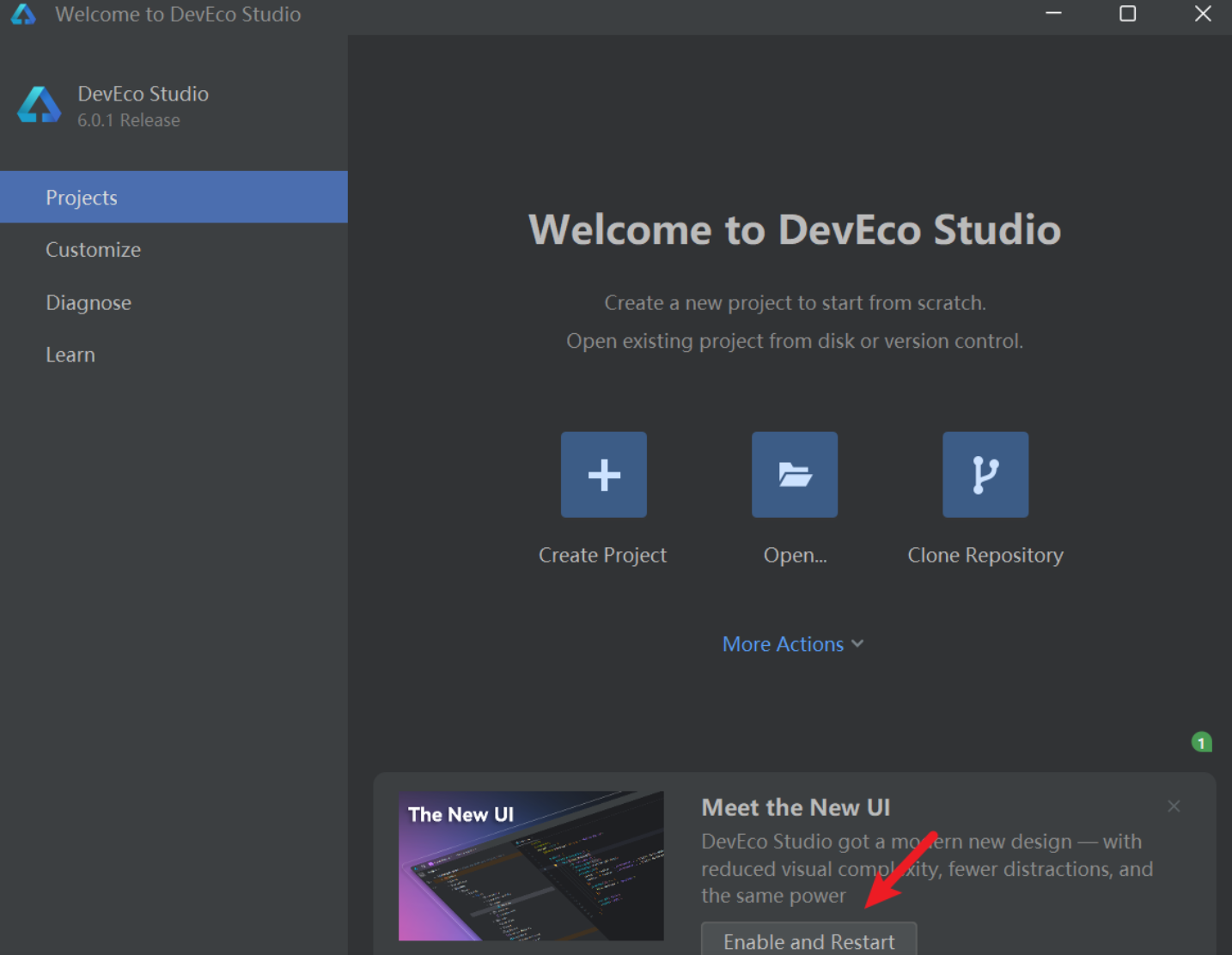
Task: Click the Create Project plus icon
Action: coord(604,475)
